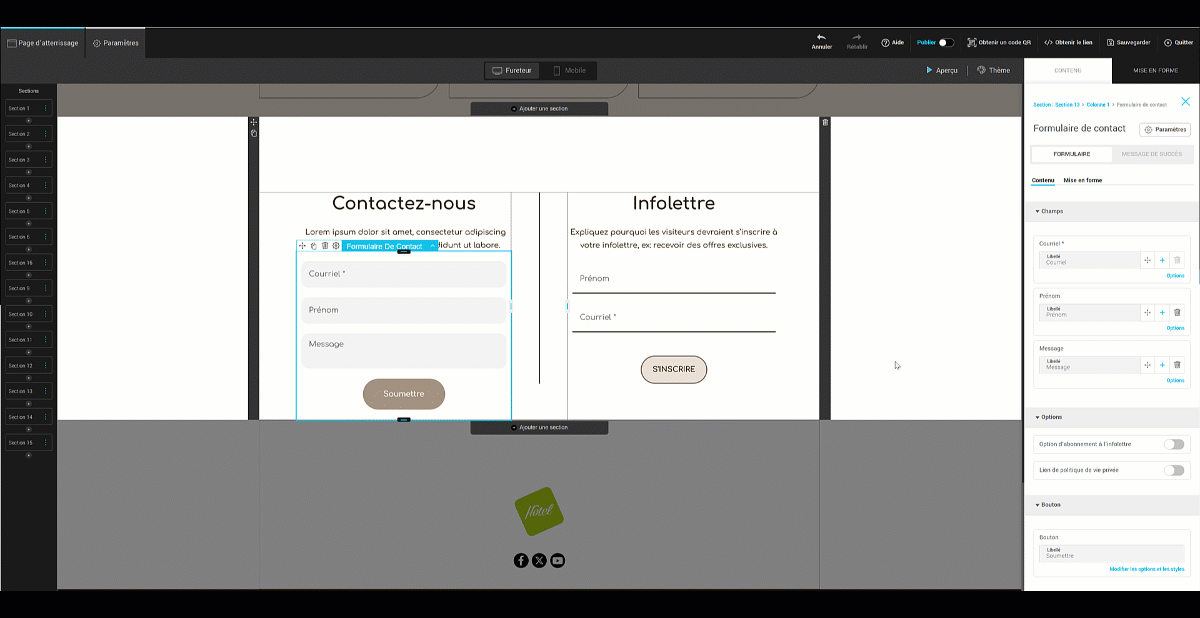Enable Option d'abonnement à l'infolettre
Viewport: 1200px width, 618px height.
pos(1173,444)
